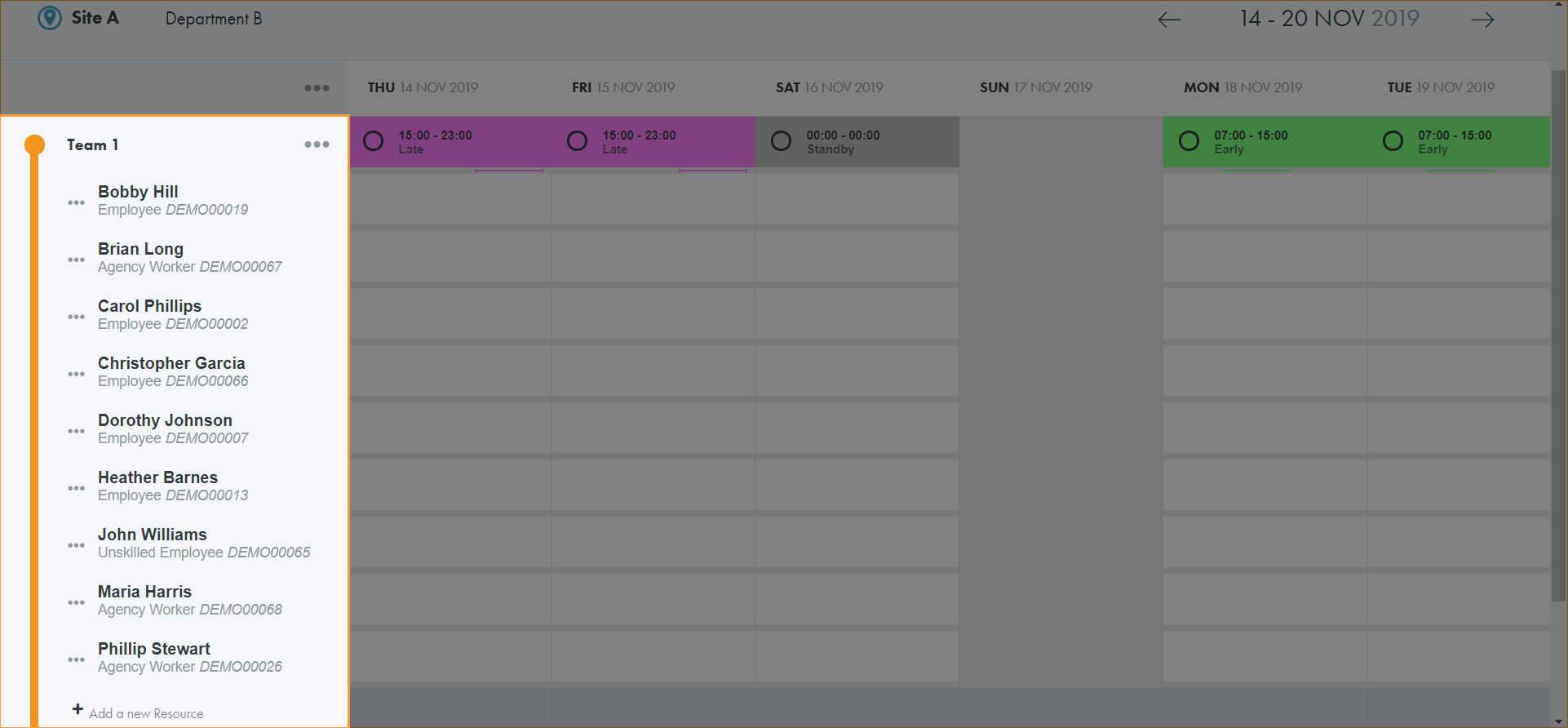Image resolution: width=1568 pixels, height=728 pixels.
Task: Go to previous week with left arrow
Action: (x=1169, y=20)
